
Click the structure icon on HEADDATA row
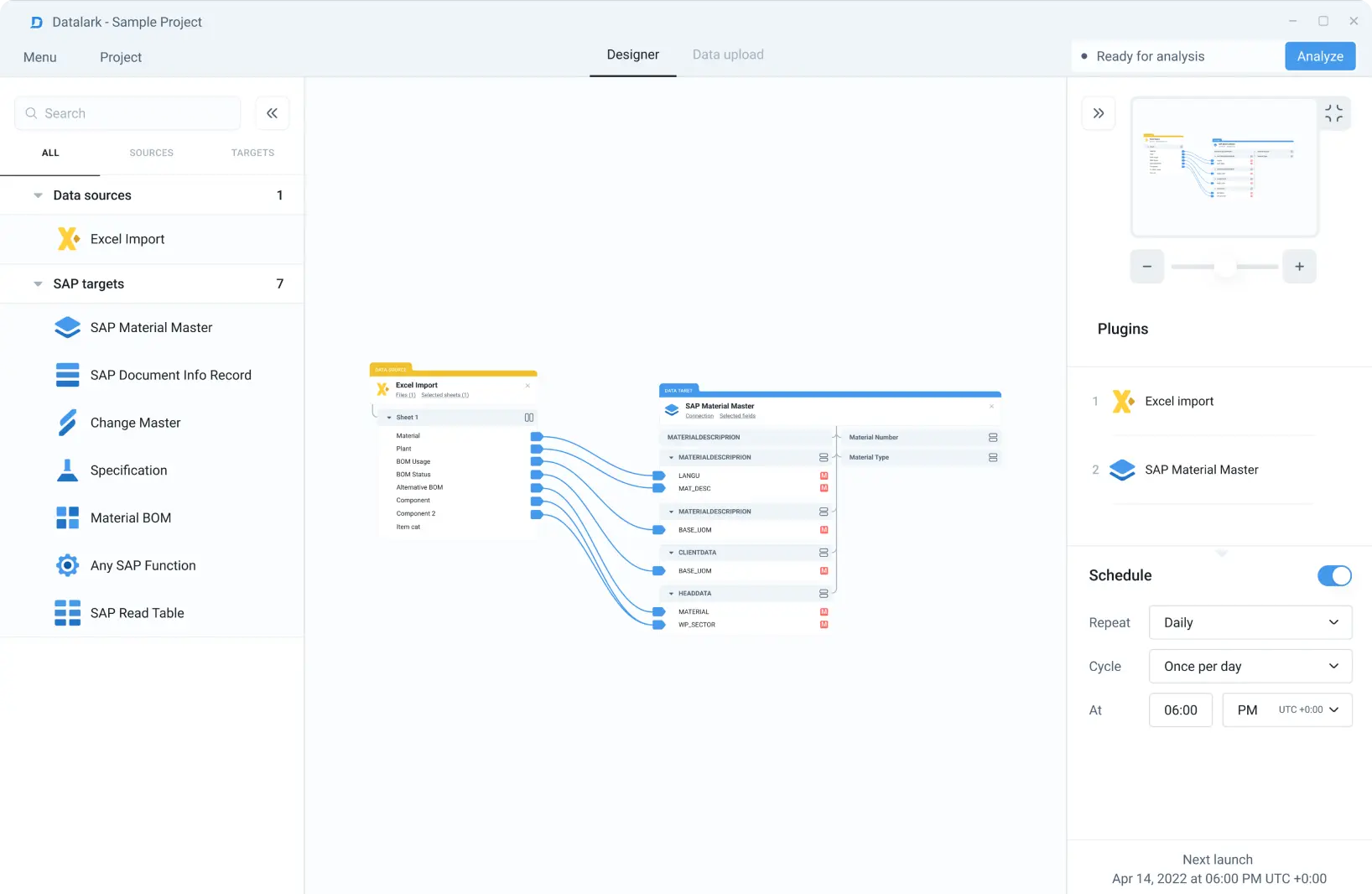(824, 594)
